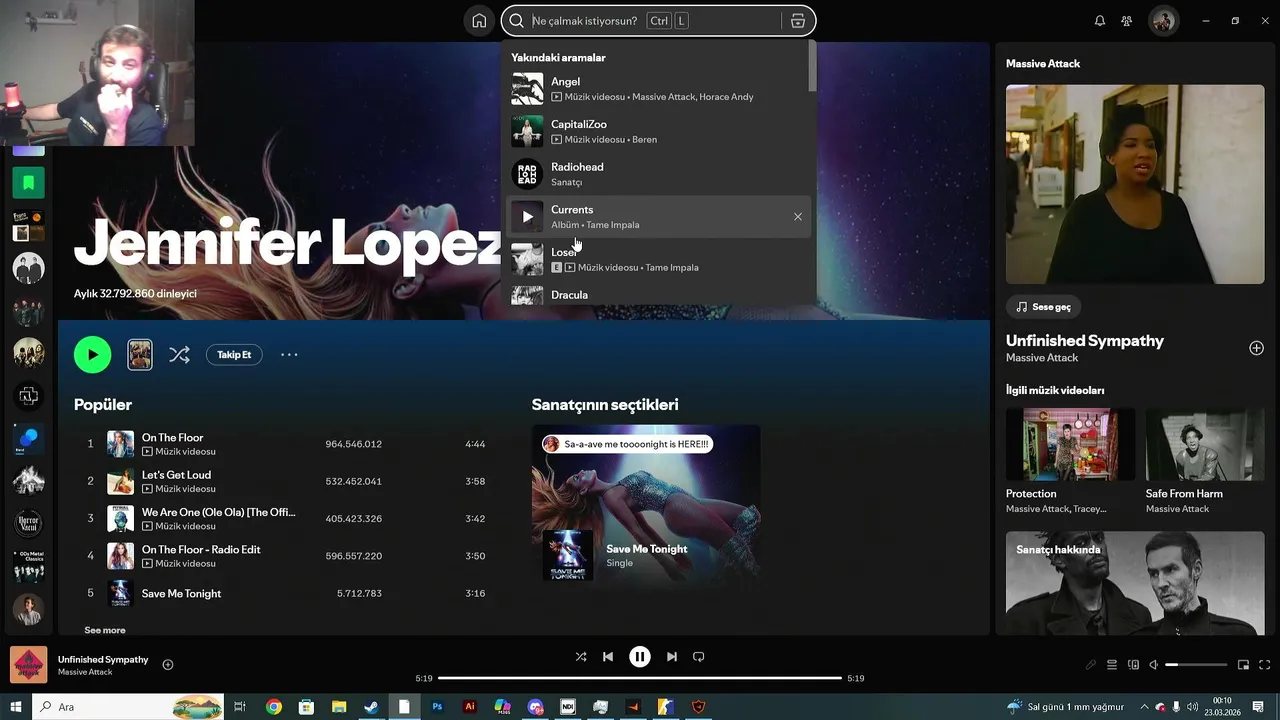The height and width of the screenshot is (720, 1280).
Task: Toggle the play queue panel
Action: (x=1112, y=665)
